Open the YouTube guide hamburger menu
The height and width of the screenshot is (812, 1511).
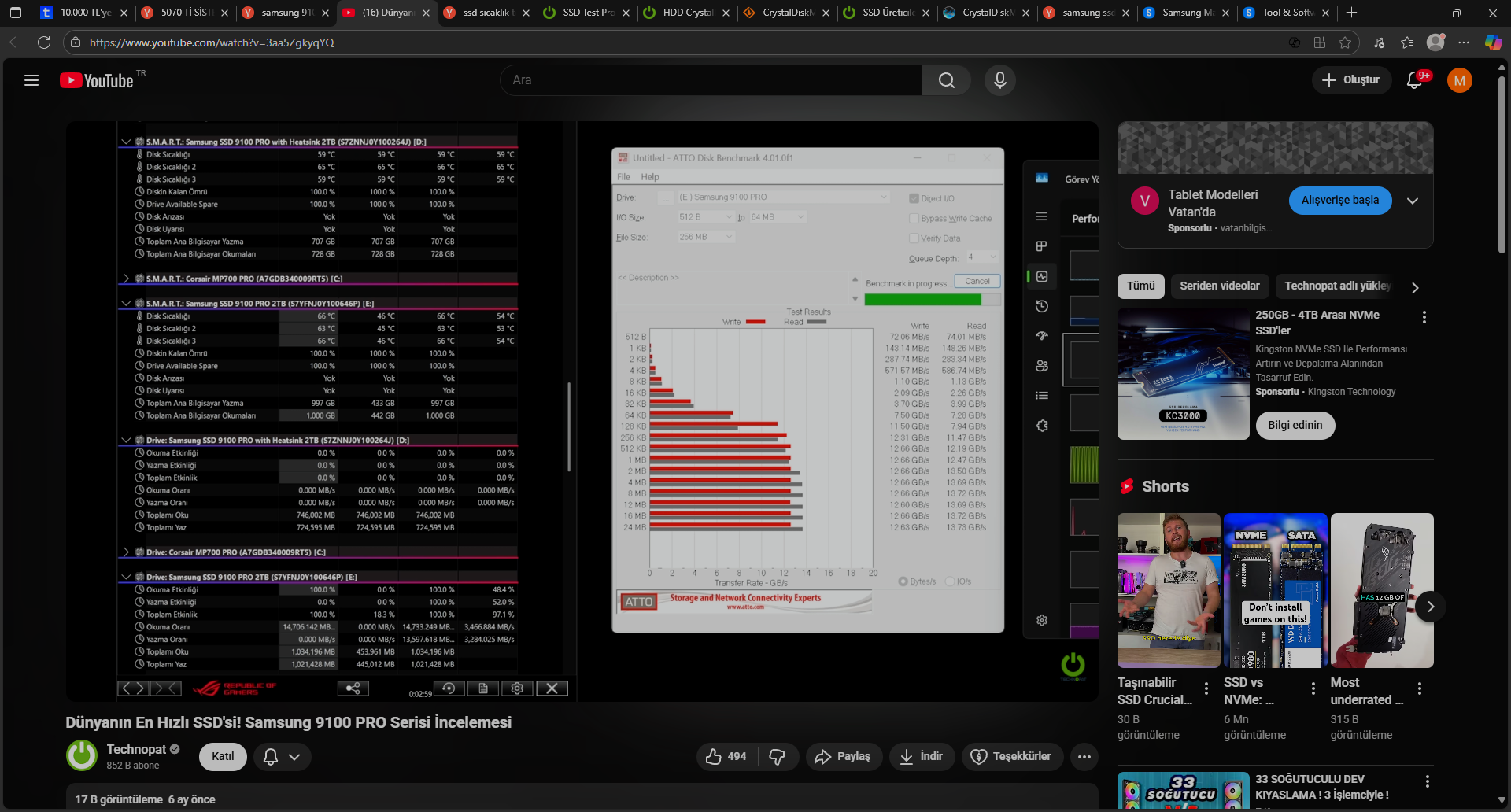point(31,80)
